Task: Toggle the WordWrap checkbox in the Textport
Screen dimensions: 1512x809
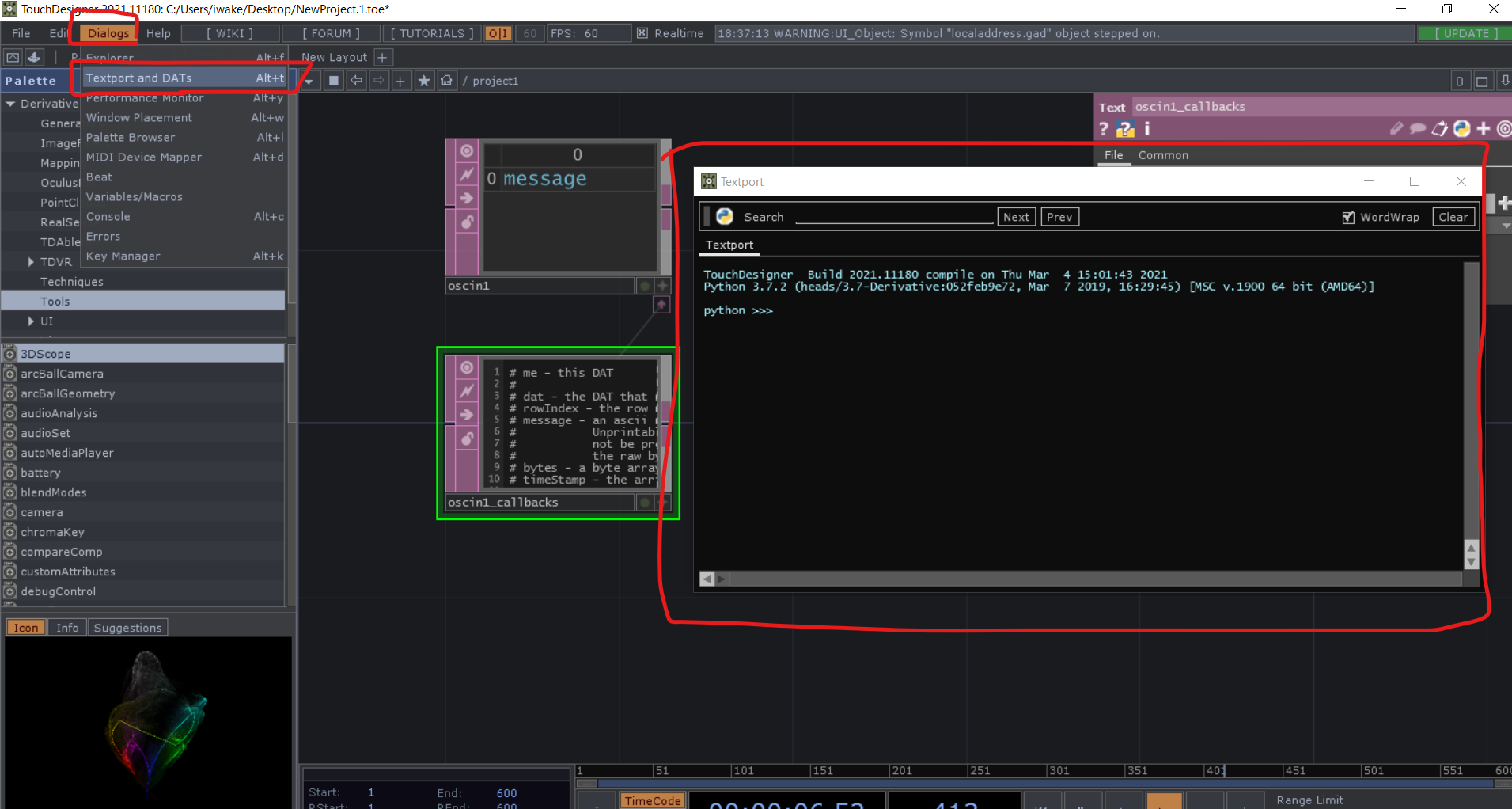Action: 1348,217
